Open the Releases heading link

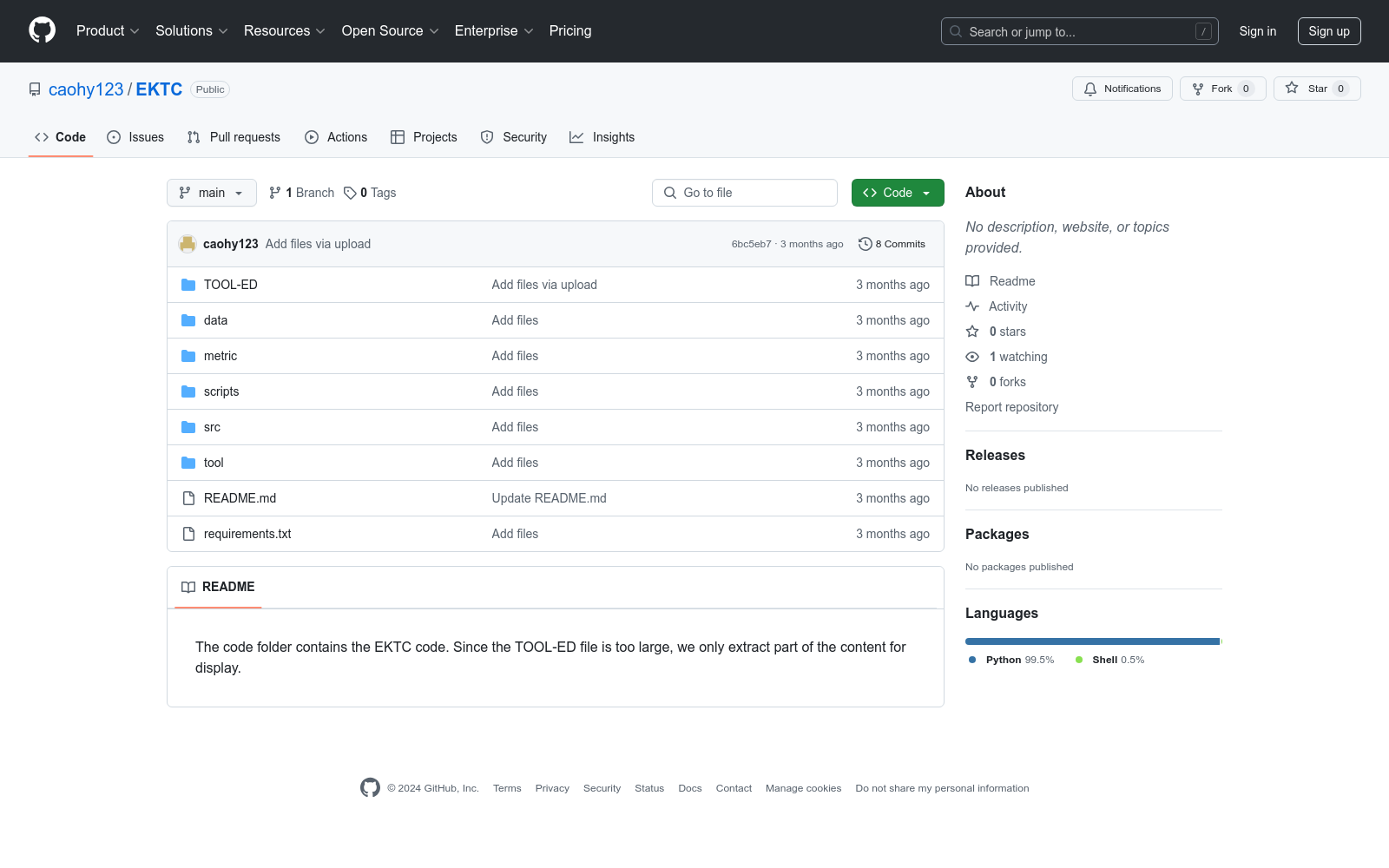pyautogui.click(x=995, y=455)
